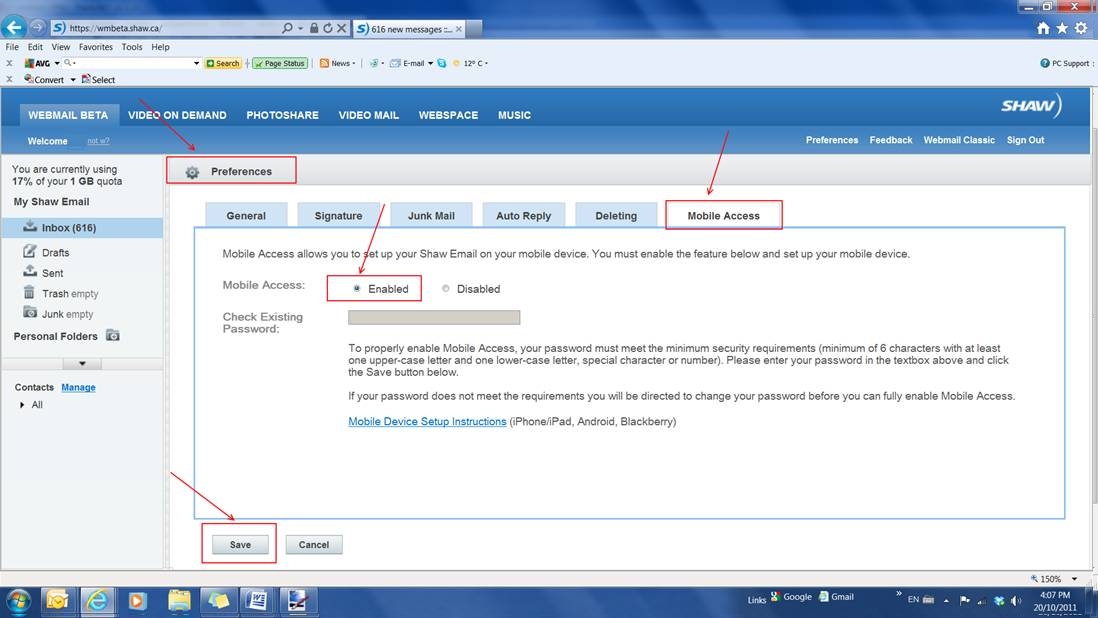Open the browser Home icon
The width and height of the screenshot is (1098, 618).
1043,28
